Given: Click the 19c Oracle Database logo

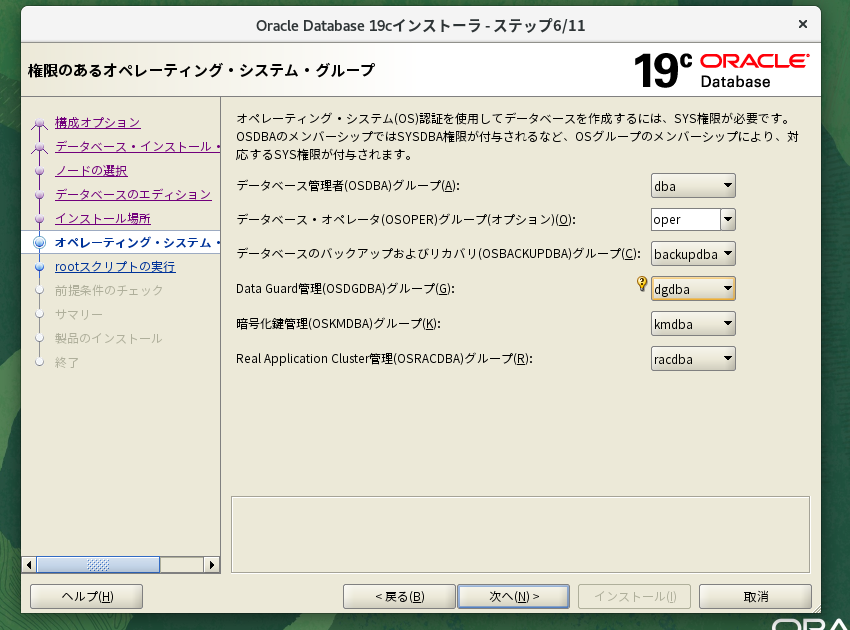Looking at the screenshot, I should pos(722,70).
